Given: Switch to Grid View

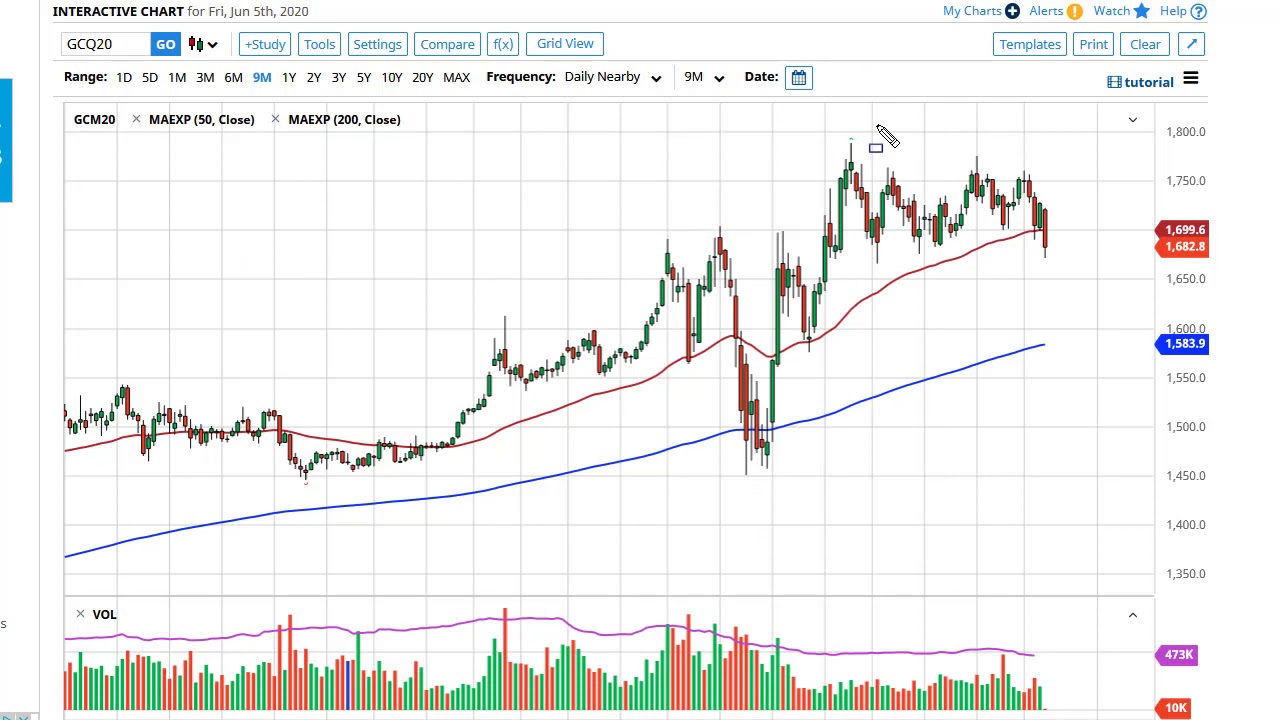Looking at the screenshot, I should [565, 44].
